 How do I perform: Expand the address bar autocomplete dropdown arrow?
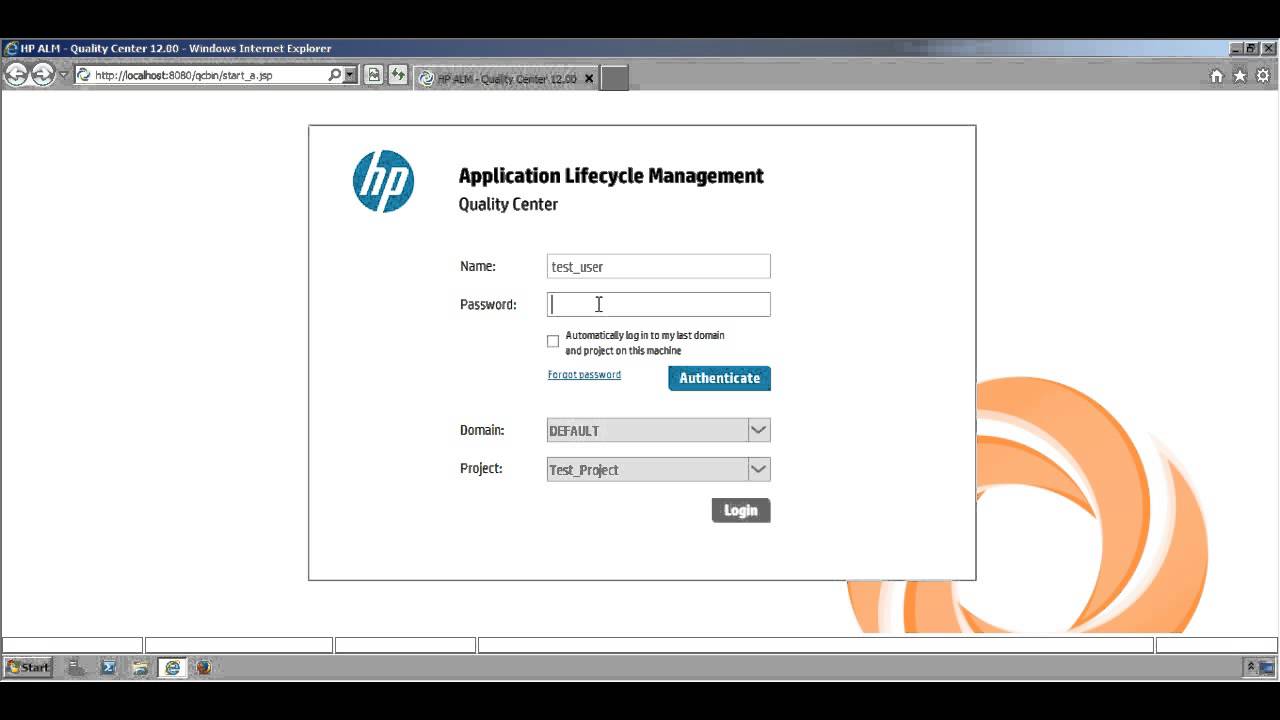350,75
